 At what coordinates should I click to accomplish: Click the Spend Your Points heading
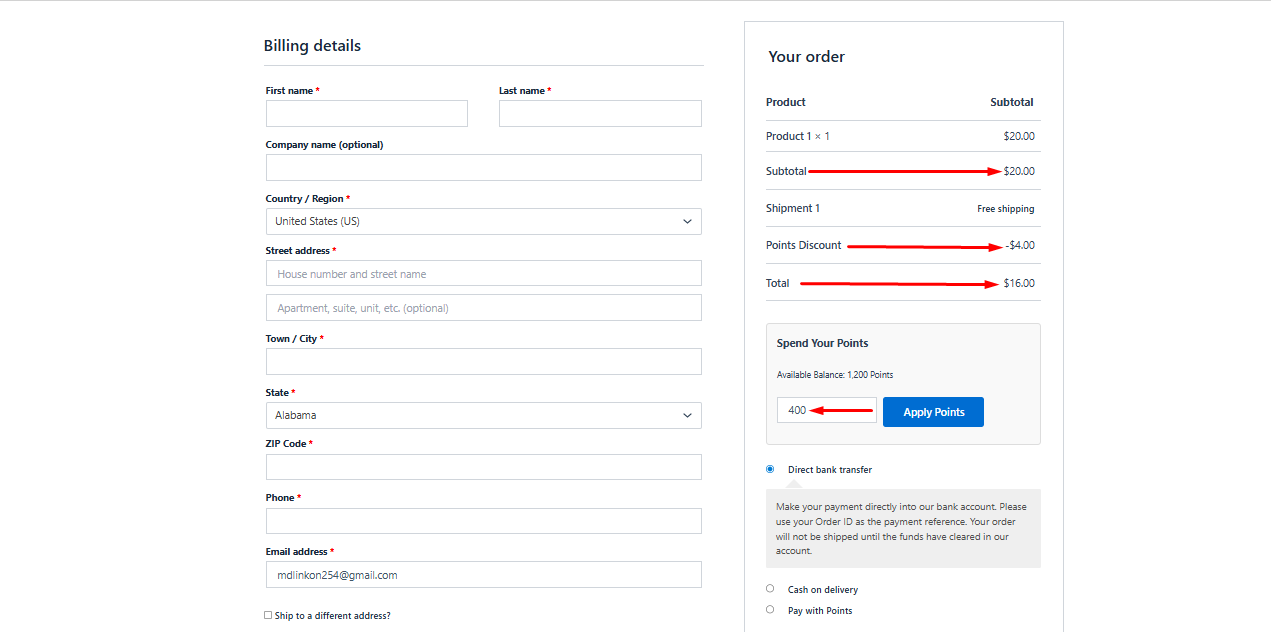click(x=822, y=343)
